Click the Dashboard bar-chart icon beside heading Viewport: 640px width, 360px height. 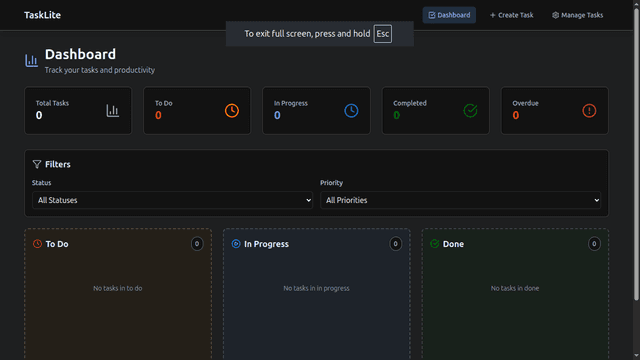click(31, 61)
